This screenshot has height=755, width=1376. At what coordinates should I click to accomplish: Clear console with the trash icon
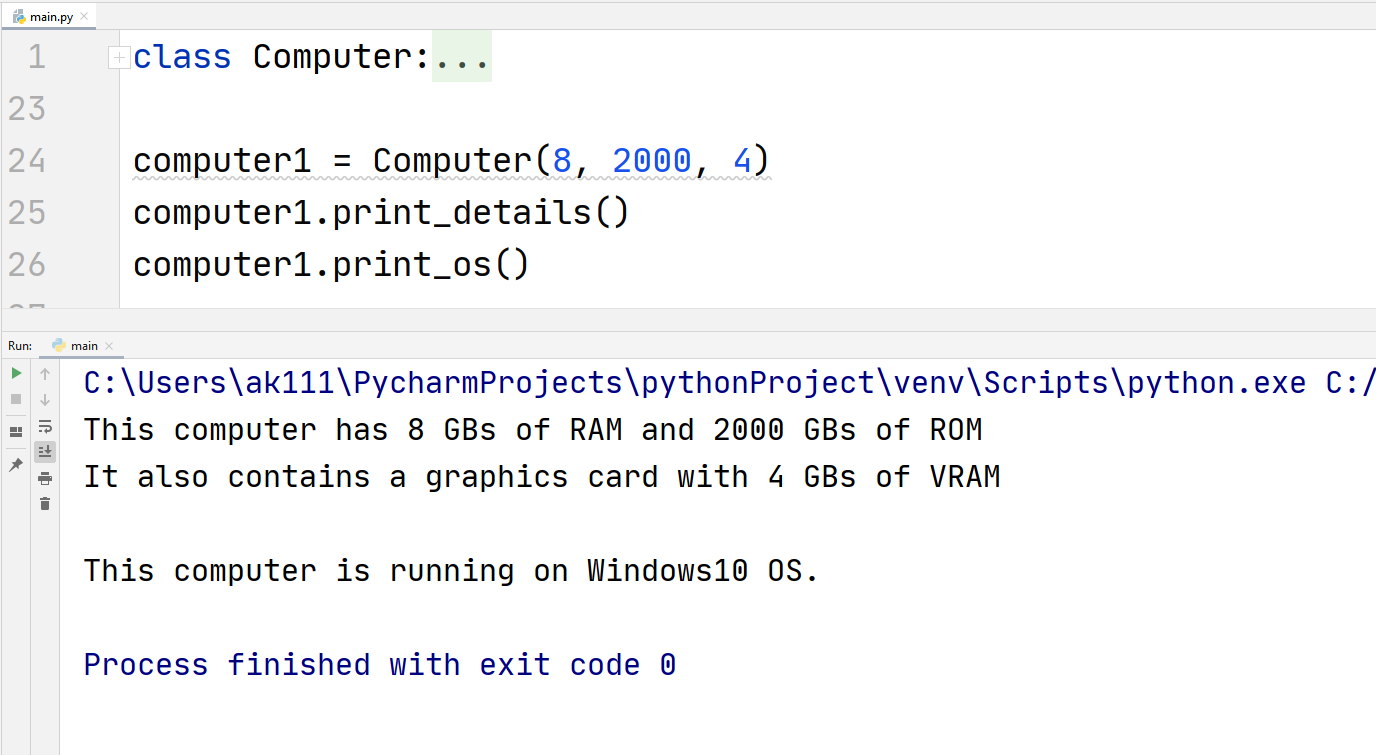coord(45,504)
